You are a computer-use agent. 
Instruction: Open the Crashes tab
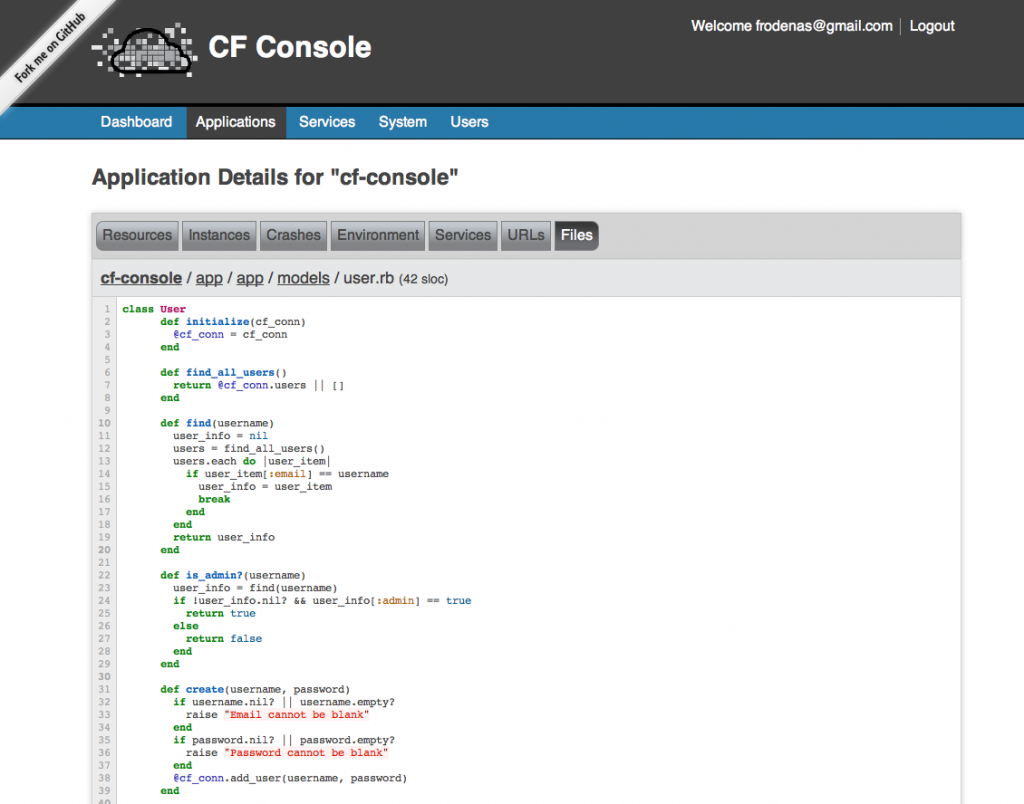(x=294, y=235)
